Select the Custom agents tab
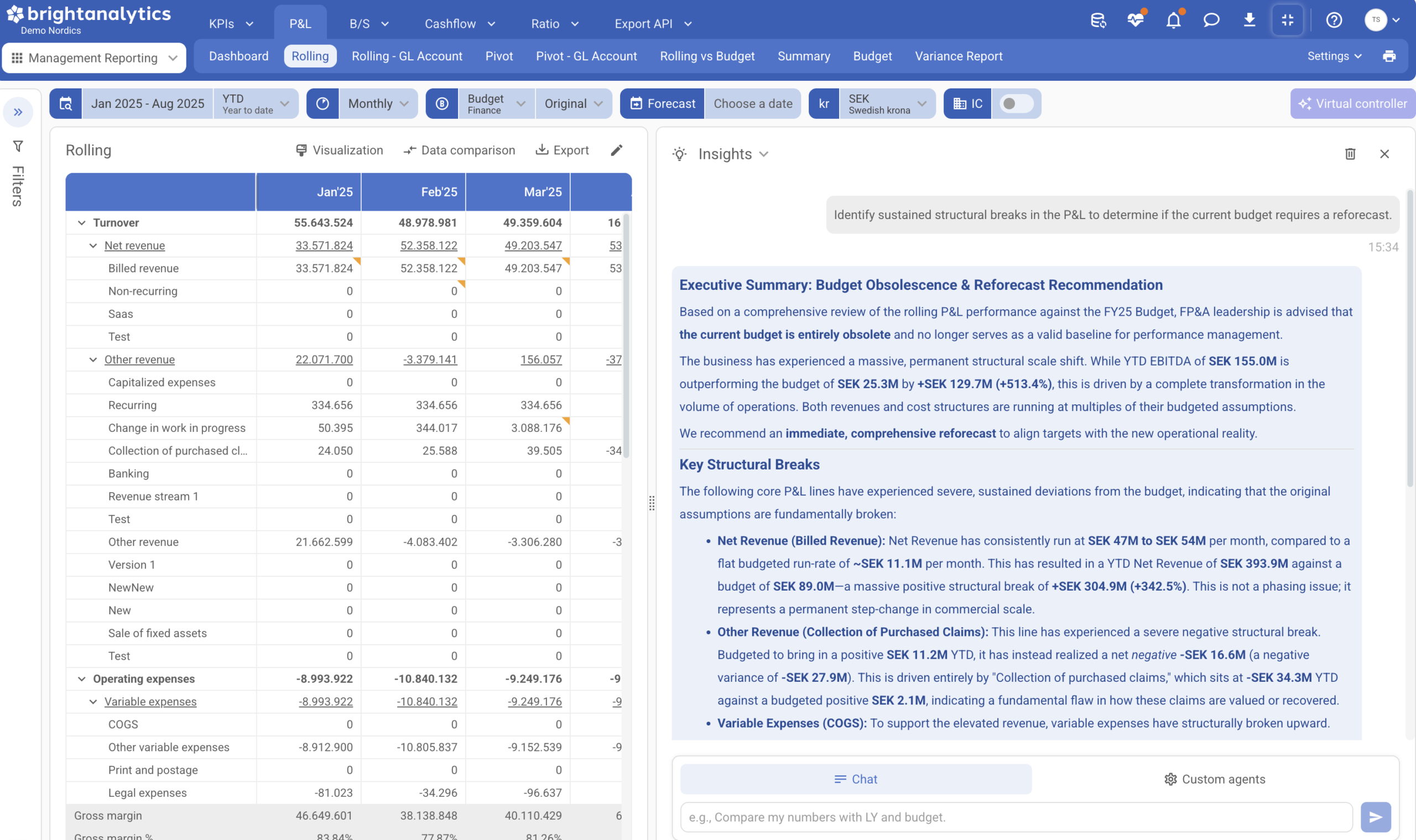Image resolution: width=1416 pixels, height=840 pixels. 1214,778
